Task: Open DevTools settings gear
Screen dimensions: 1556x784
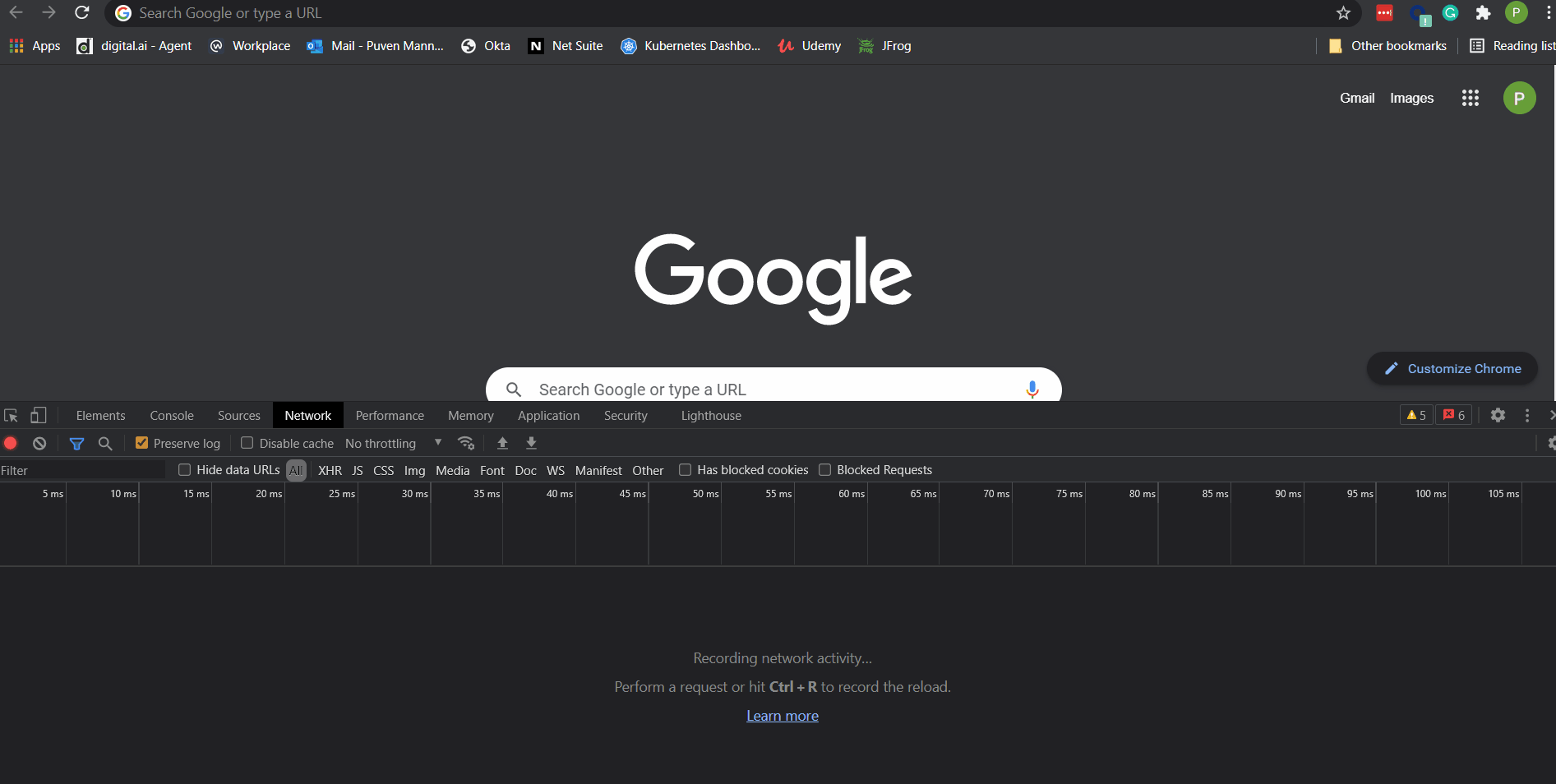Action: pyautogui.click(x=1498, y=416)
